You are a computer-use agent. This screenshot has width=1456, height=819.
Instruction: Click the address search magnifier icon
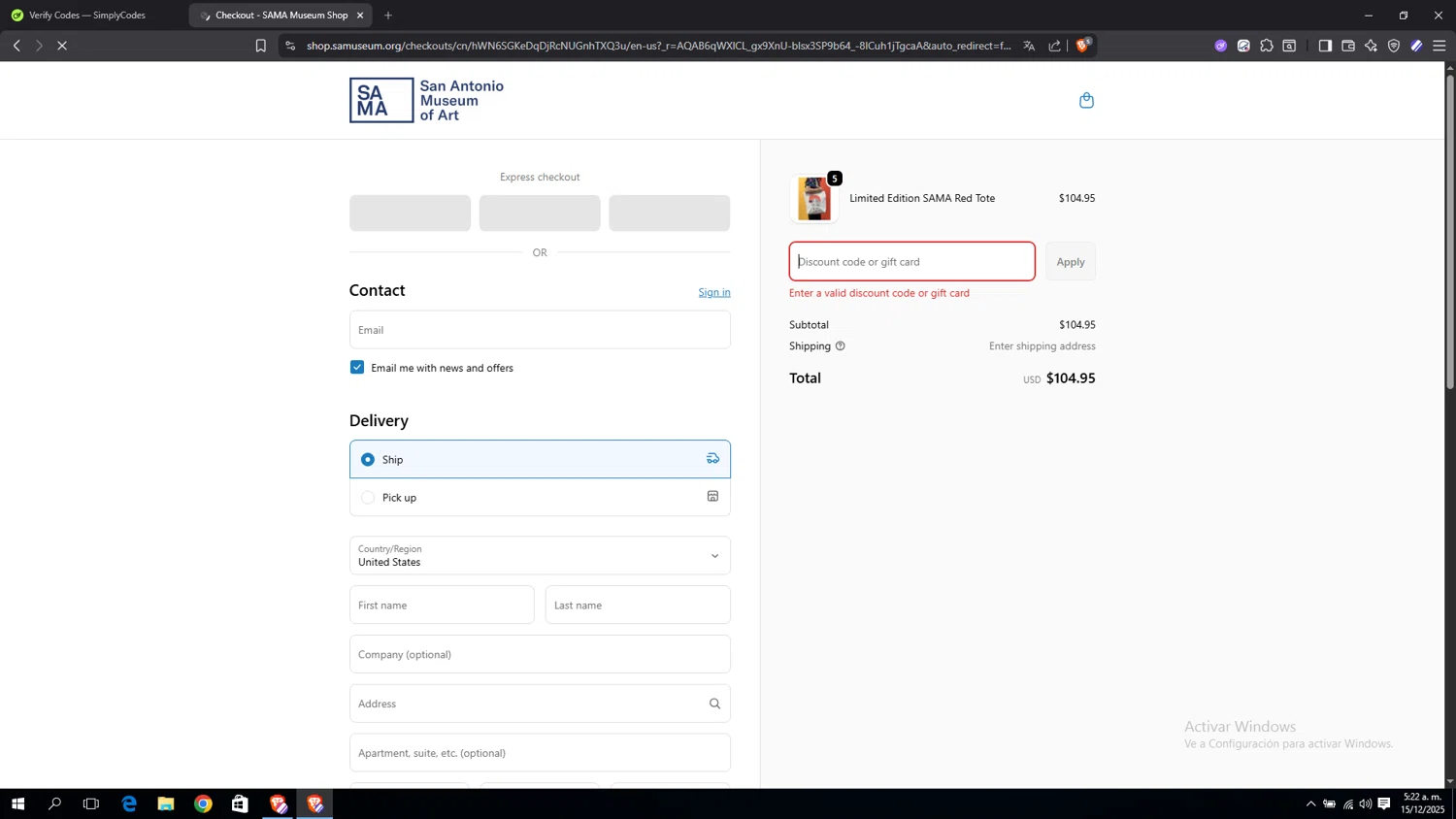714,704
